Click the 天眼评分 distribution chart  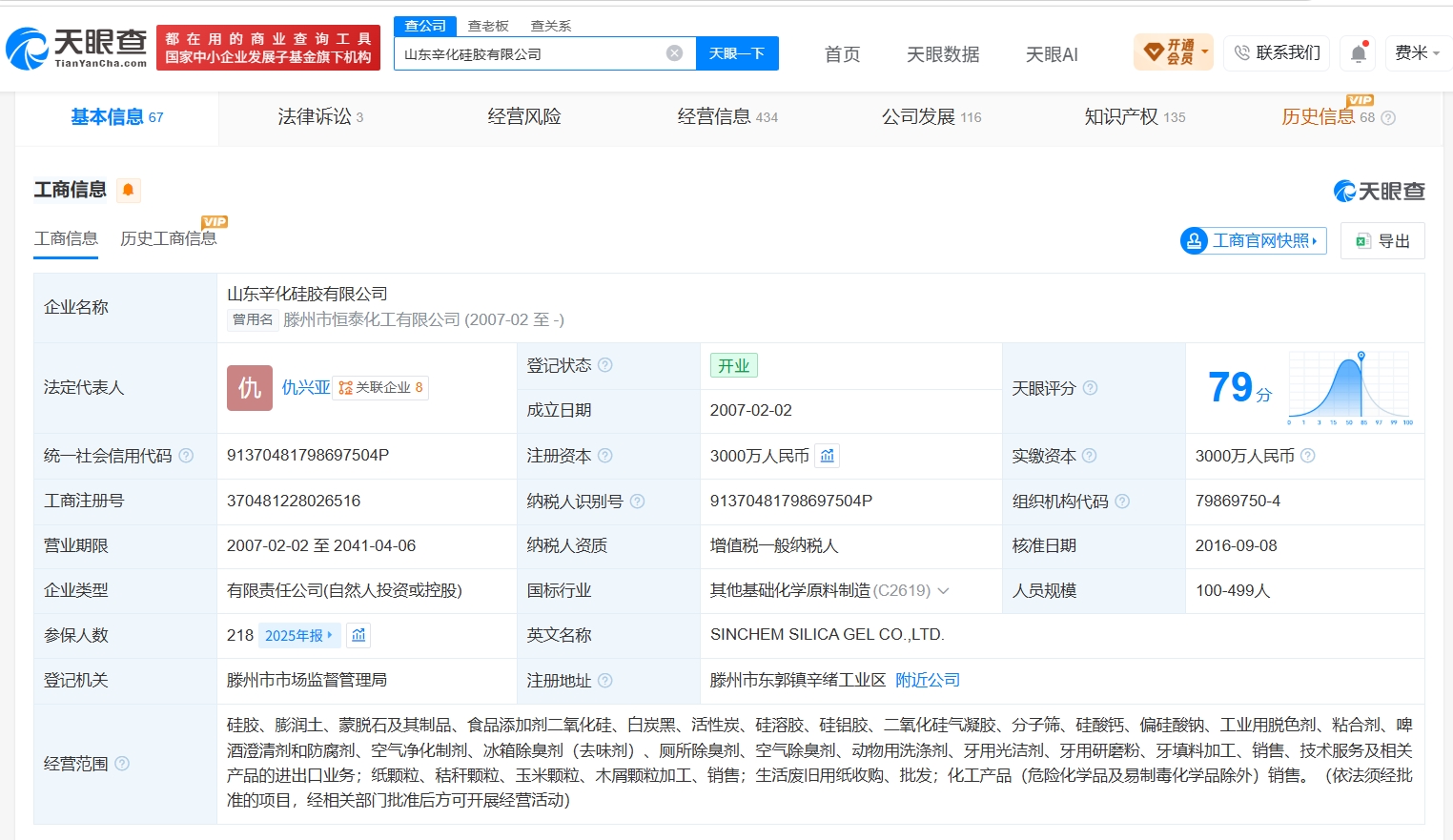[x=1349, y=388]
